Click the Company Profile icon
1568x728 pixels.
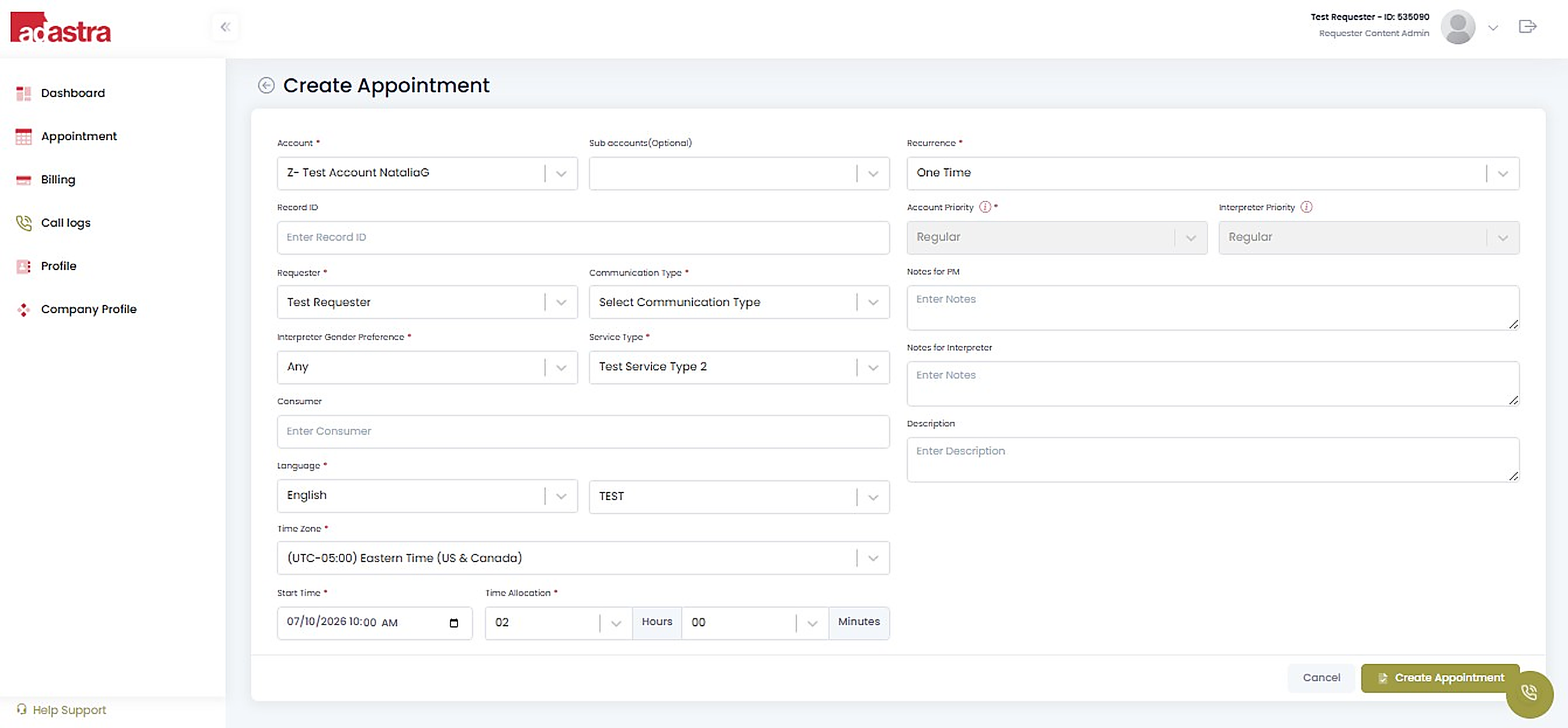coord(23,309)
